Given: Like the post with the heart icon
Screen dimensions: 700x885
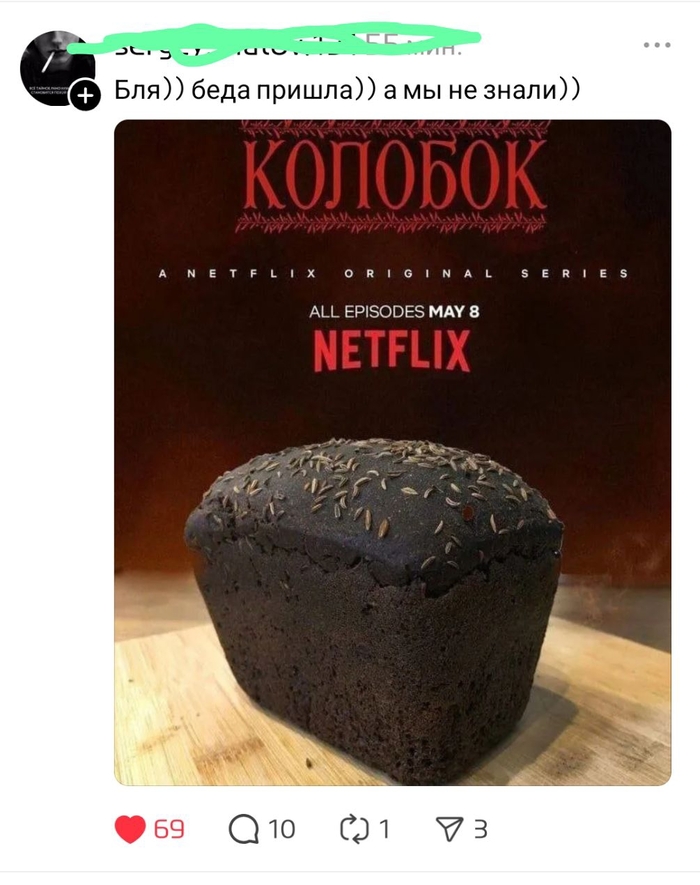Looking at the screenshot, I should (130, 829).
